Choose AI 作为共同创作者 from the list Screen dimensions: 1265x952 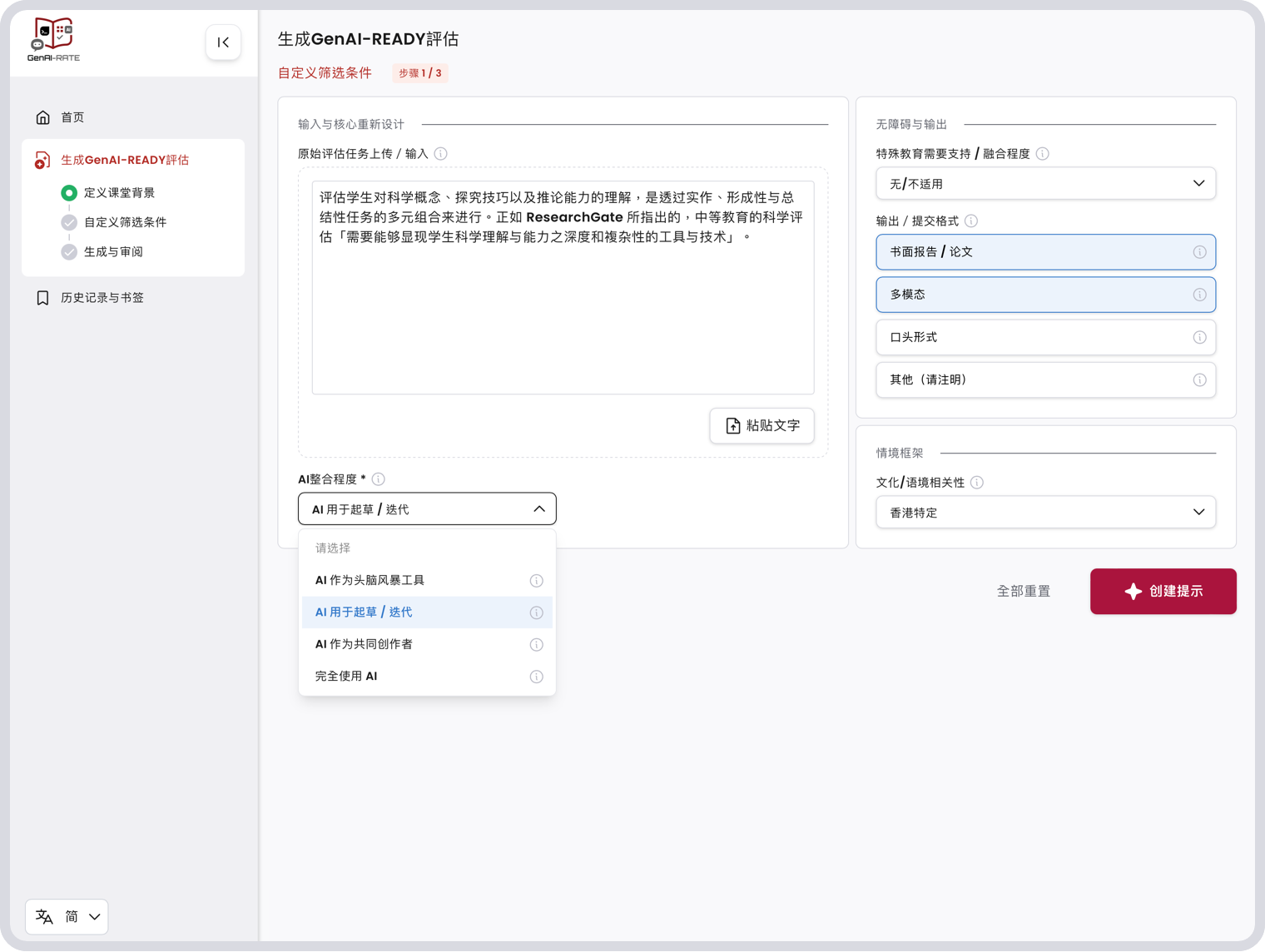(427, 645)
